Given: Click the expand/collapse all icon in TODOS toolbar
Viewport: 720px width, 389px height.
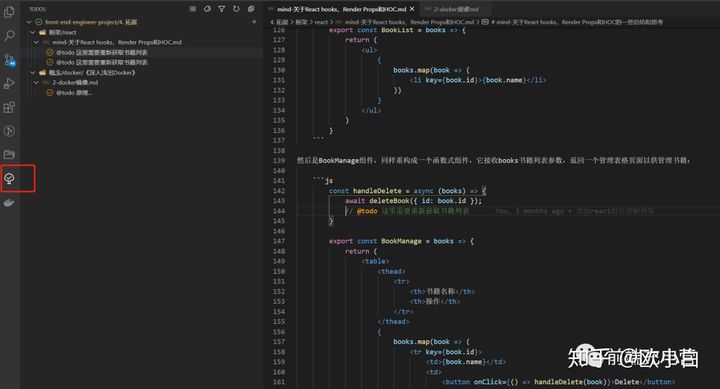Looking at the screenshot, I should [251, 9].
